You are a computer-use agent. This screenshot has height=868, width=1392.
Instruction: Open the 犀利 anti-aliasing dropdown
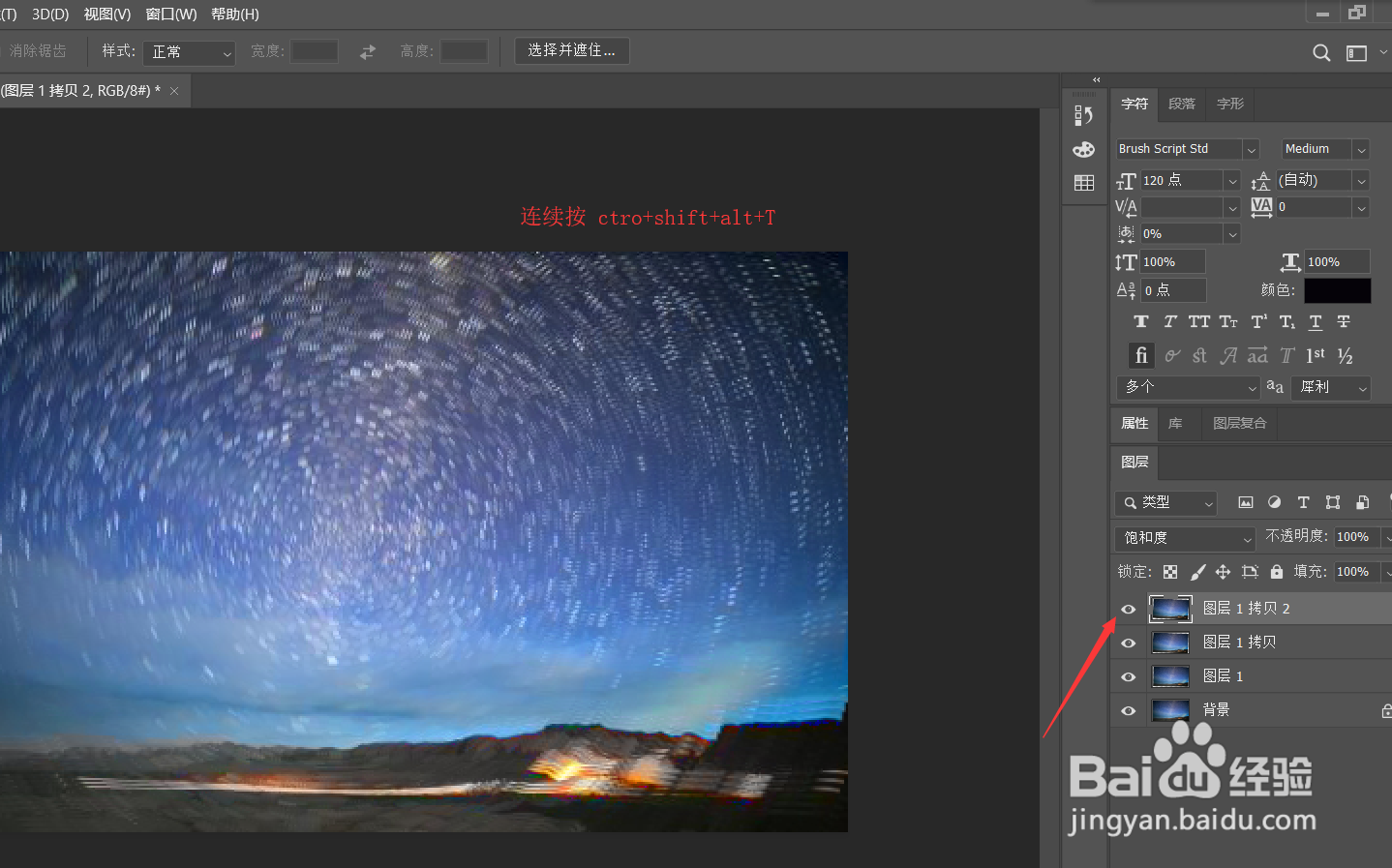pyautogui.click(x=1333, y=387)
